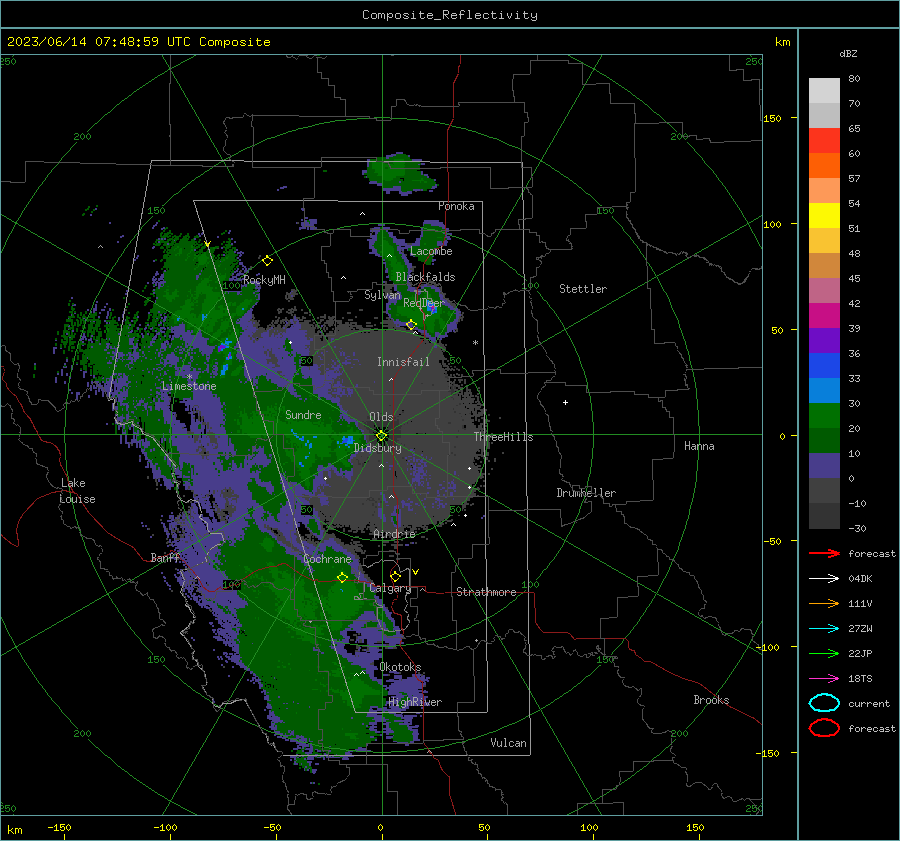Click the RockyMH map label
The image size is (900, 841).
pyautogui.click(x=264, y=280)
